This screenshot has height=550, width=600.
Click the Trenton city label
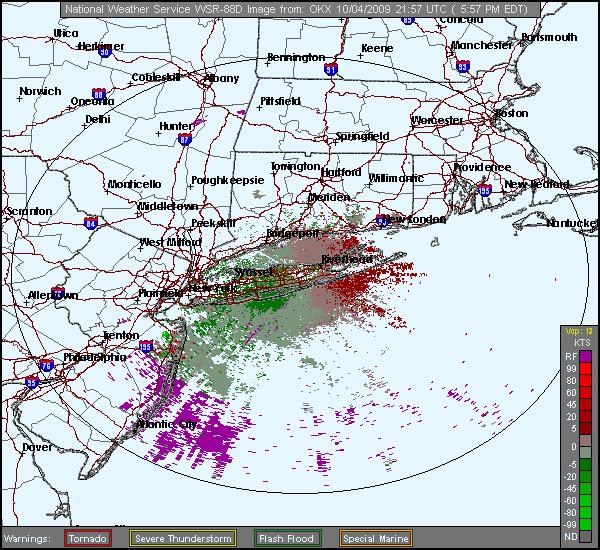pos(121,336)
